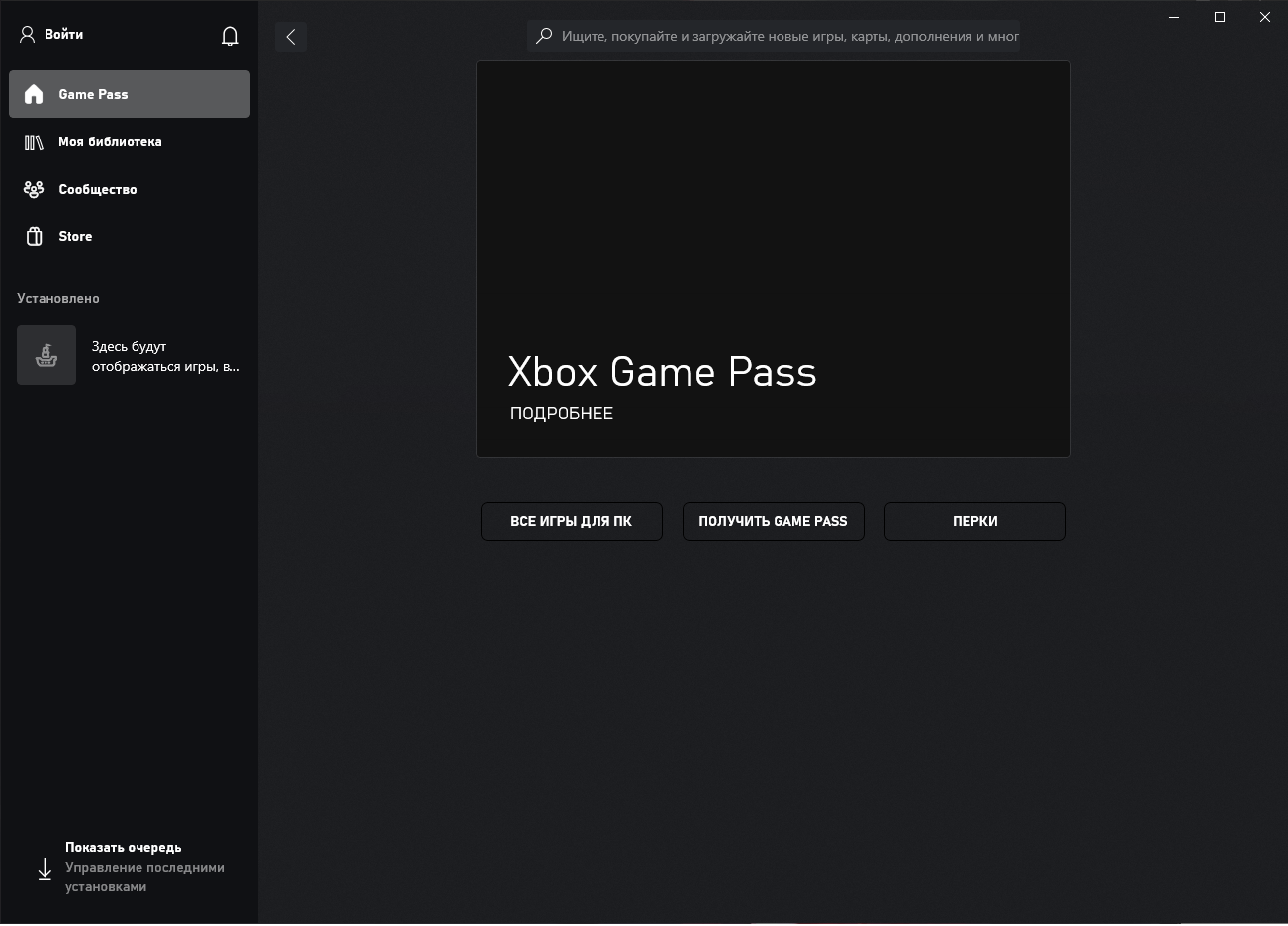The height and width of the screenshot is (926, 1288).
Task: Click the Здесь будут отображаться игры text
Action: point(166,356)
